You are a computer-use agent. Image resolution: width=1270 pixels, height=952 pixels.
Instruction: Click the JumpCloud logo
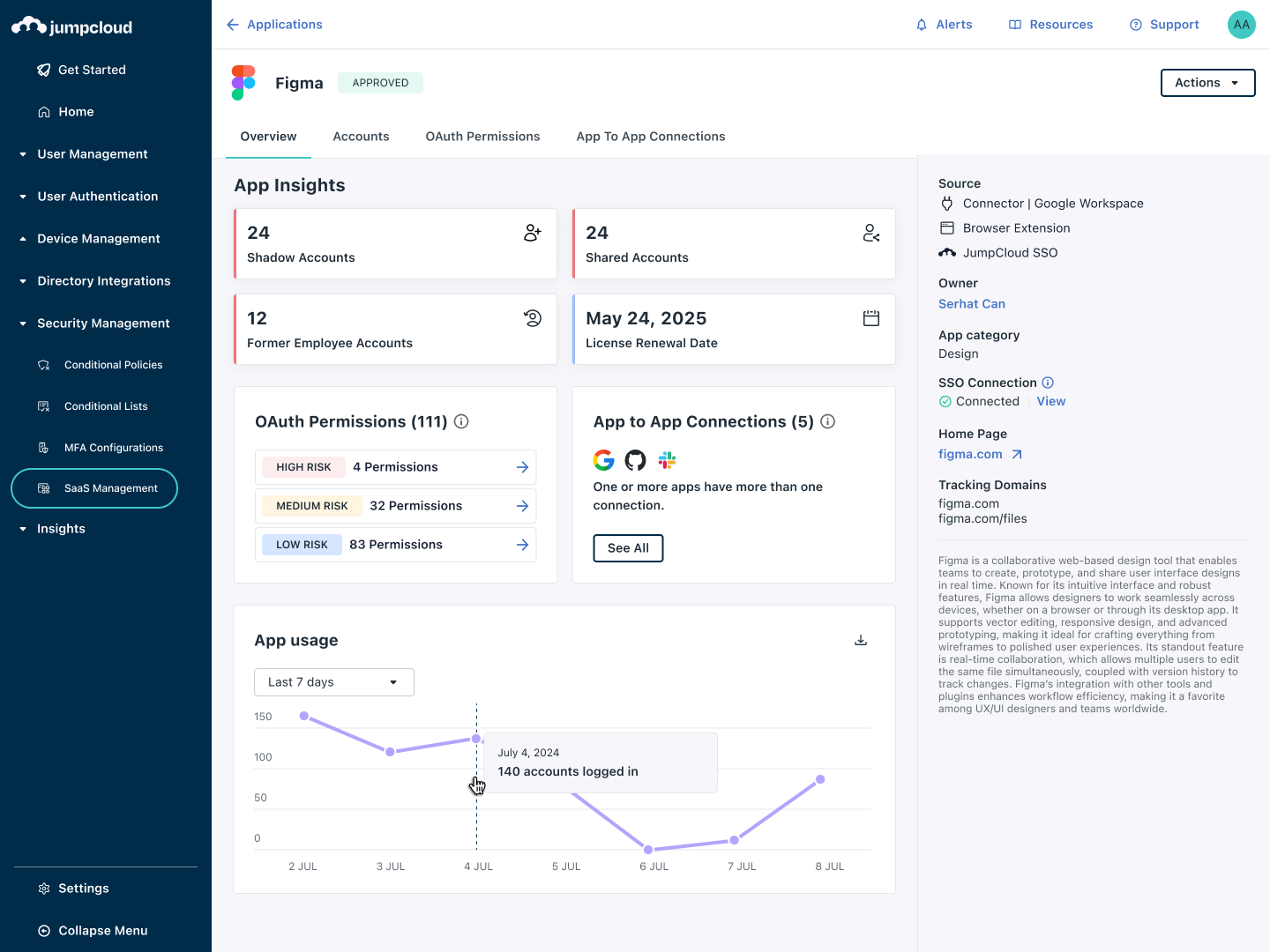point(71,26)
